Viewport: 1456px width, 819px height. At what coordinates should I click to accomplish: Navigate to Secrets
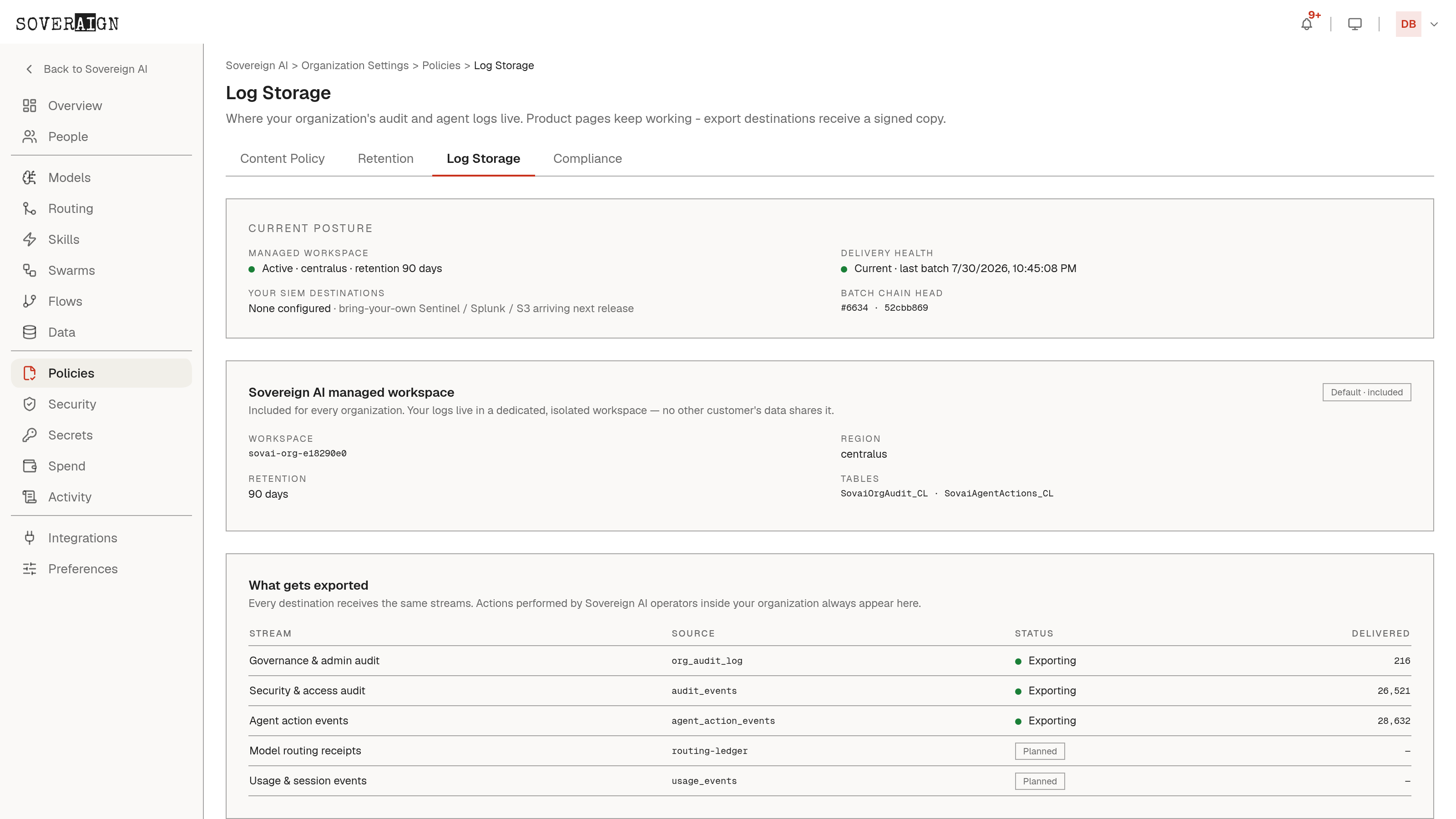coord(101,435)
